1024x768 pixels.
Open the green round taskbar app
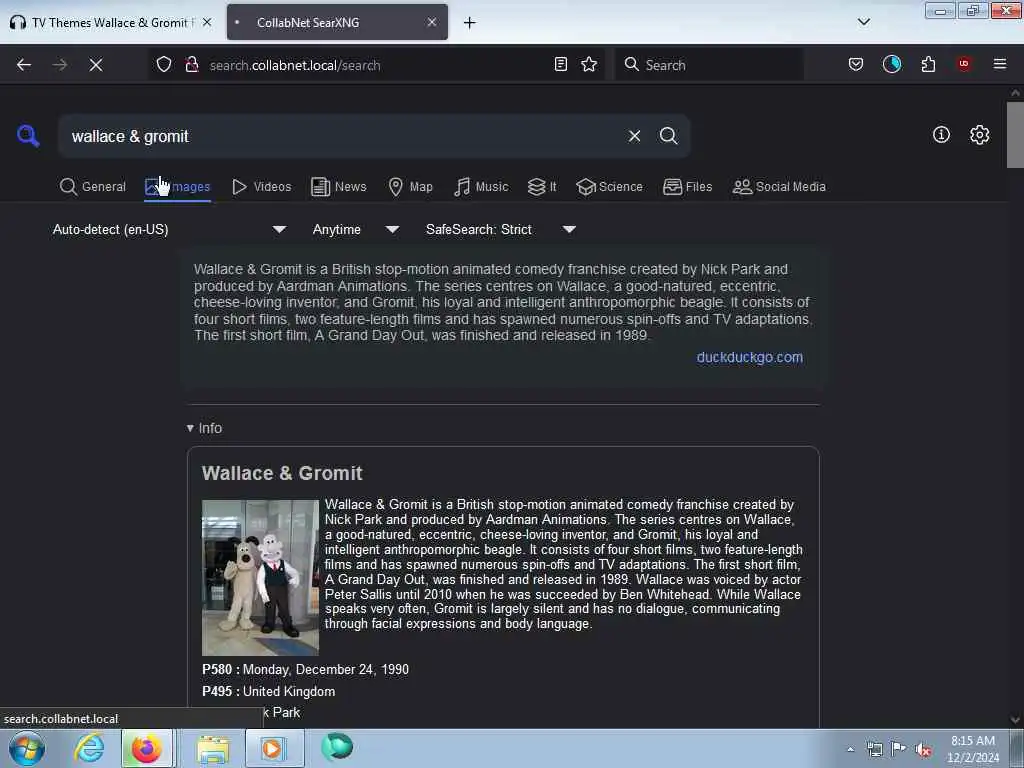[x=337, y=747]
